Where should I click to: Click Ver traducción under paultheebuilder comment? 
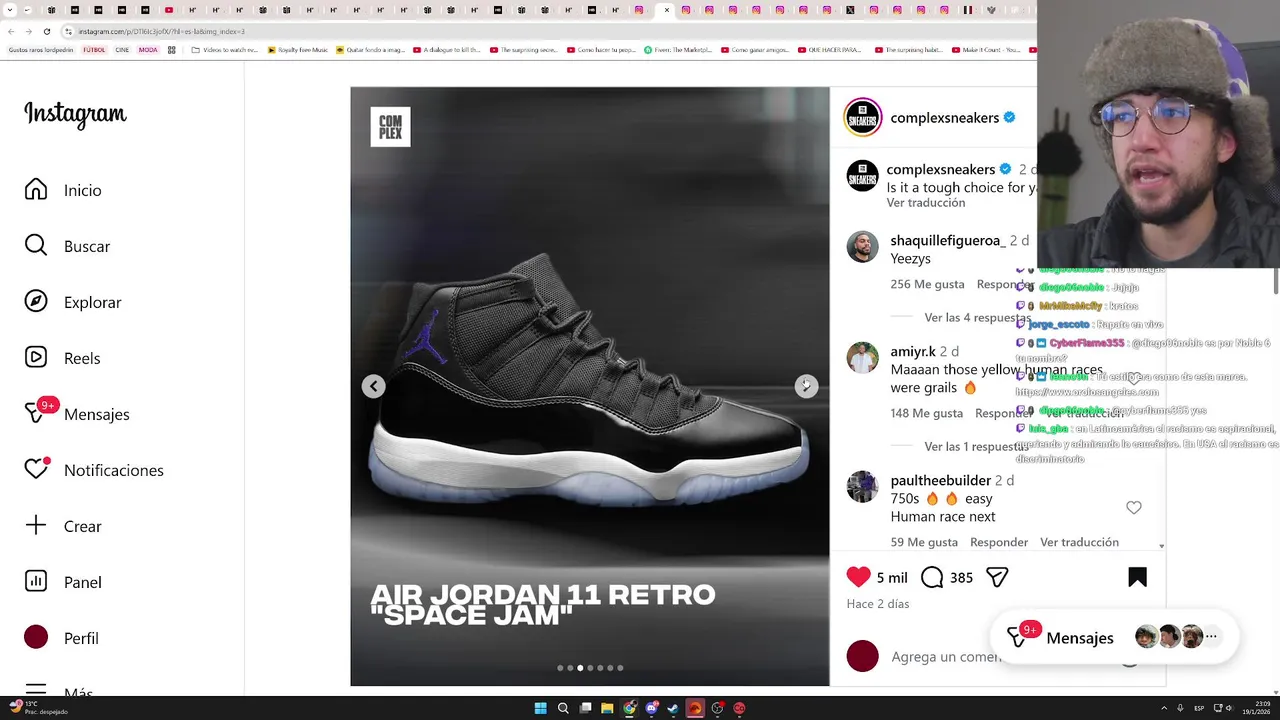[1079, 542]
